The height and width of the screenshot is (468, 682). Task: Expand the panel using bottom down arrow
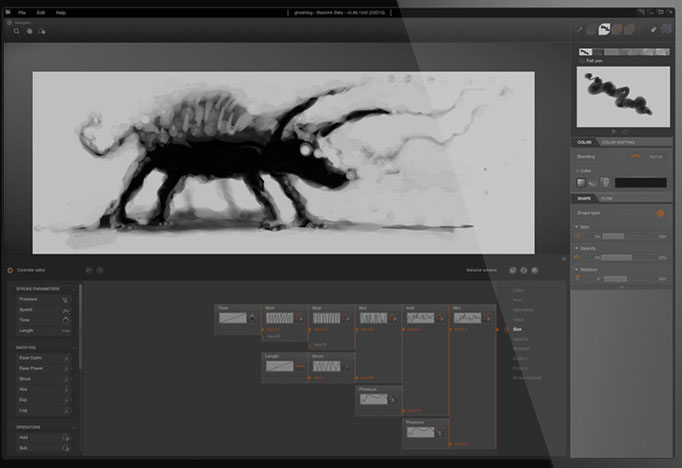(x=622, y=287)
